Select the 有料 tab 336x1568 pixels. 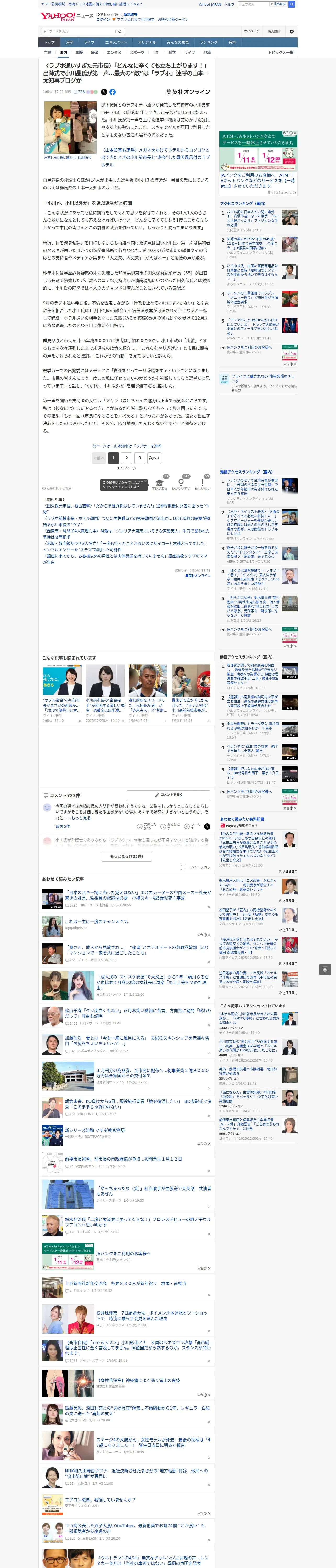click(x=232, y=43)
